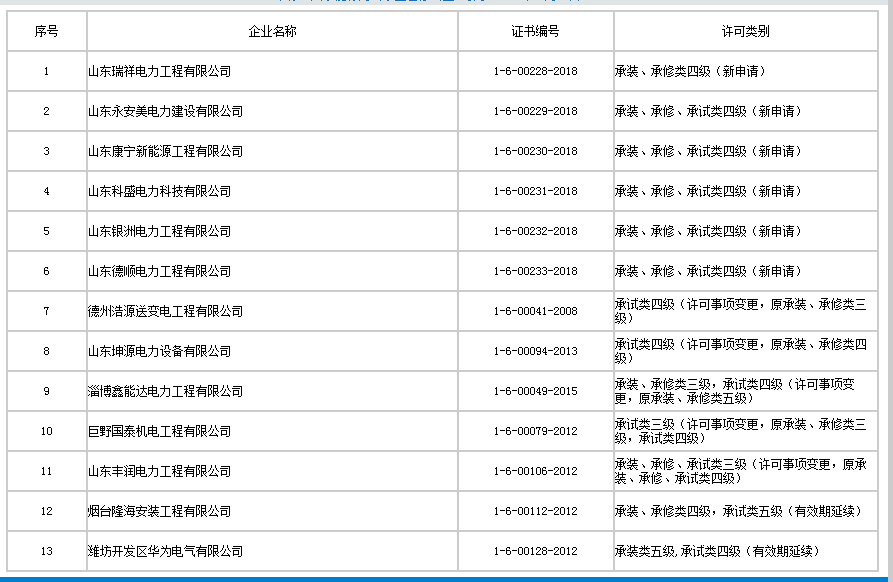893x582 pixels.
Task: Click sequence number 12 cell
Action: point(47,511)
